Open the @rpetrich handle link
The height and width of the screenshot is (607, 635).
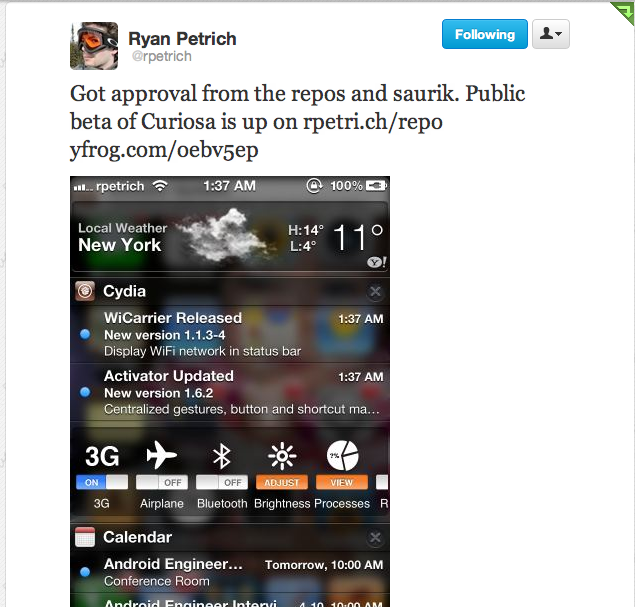(x=162, y=56)
